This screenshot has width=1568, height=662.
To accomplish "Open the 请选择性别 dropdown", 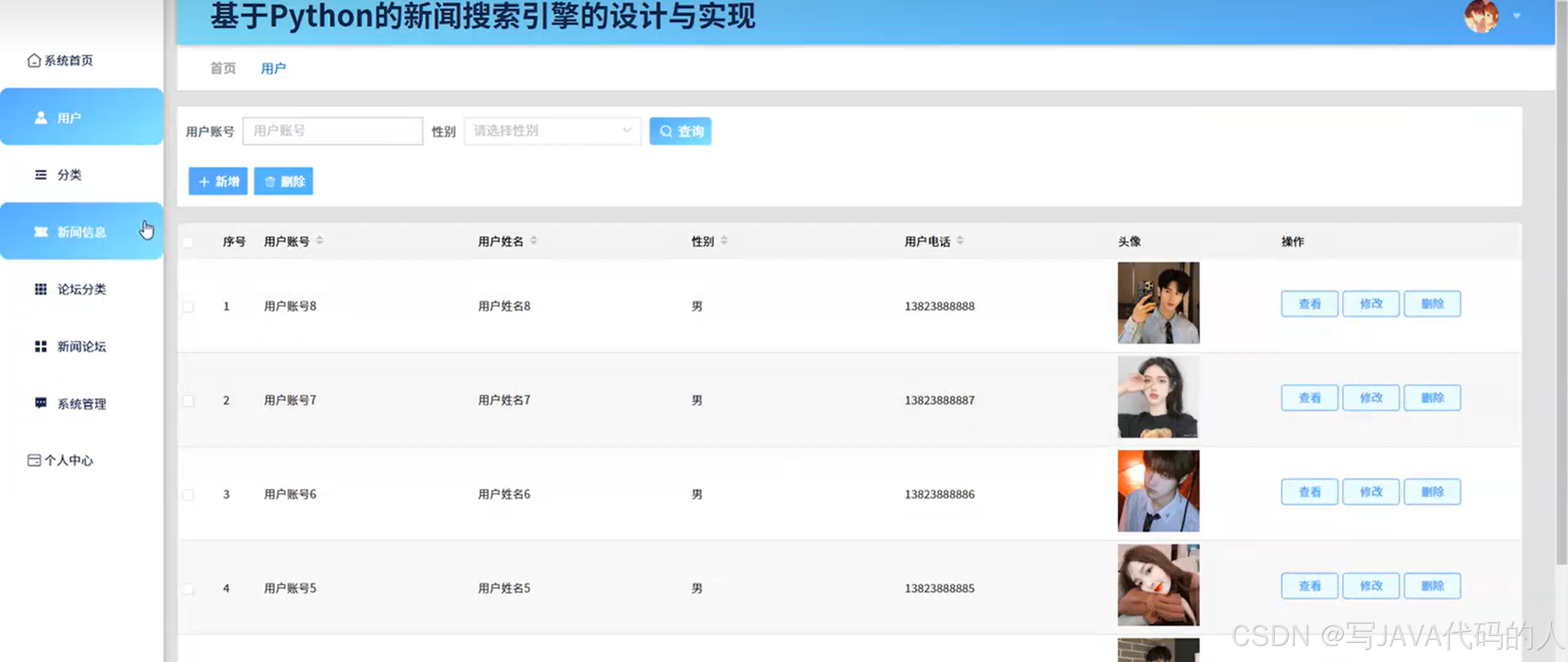I will click(x=553, y=131).
